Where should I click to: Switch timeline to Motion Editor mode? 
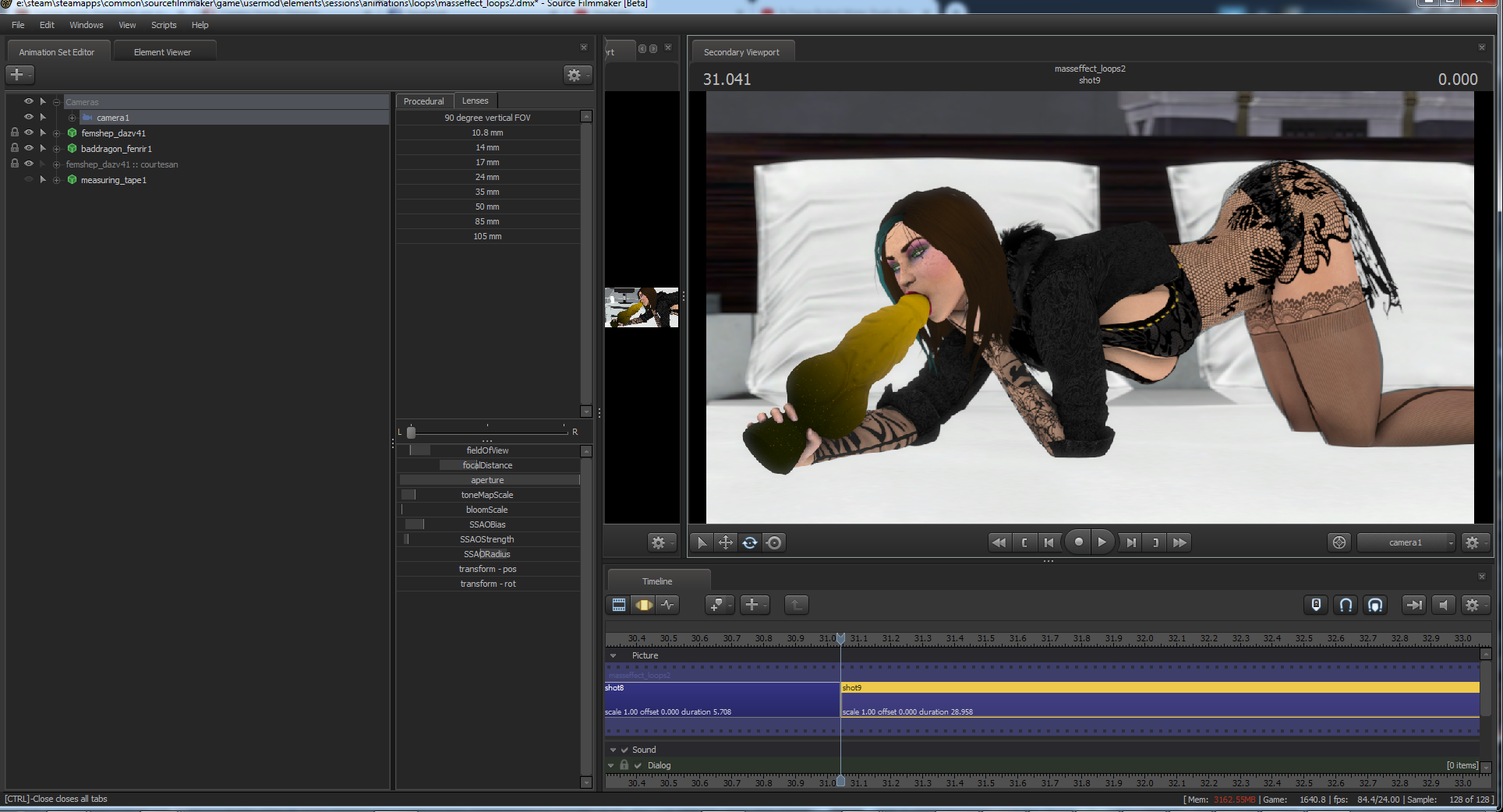[644, 605]
